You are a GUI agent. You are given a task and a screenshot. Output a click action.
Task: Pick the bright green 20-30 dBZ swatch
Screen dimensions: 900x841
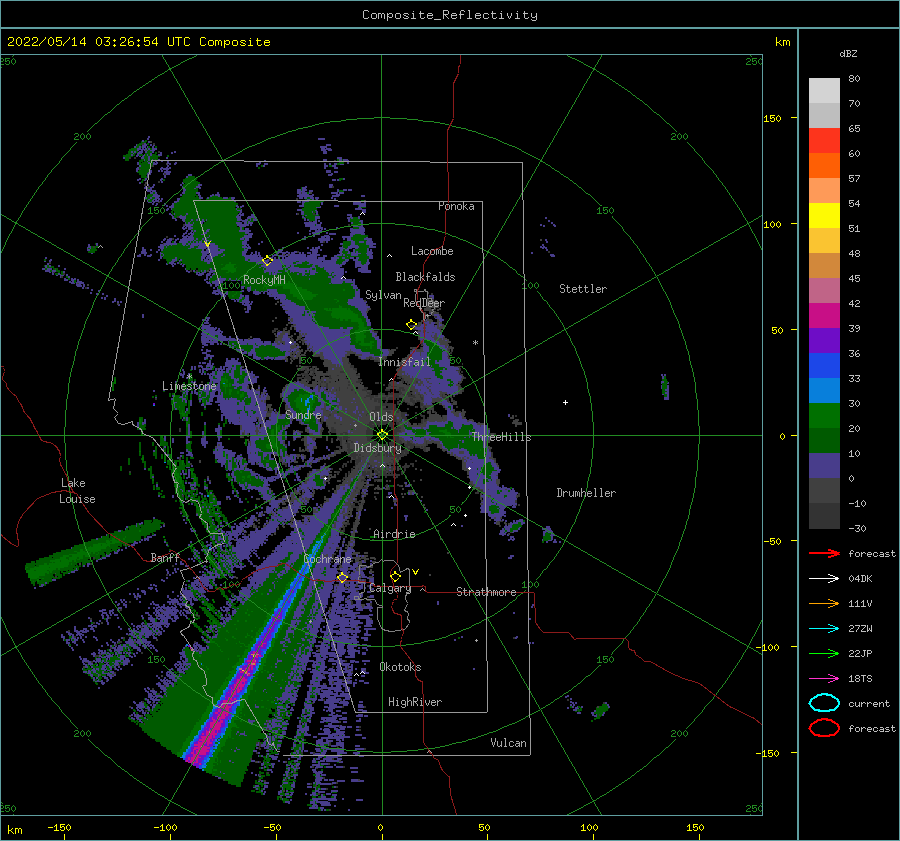pyautogui.click(x=824, y=416)
